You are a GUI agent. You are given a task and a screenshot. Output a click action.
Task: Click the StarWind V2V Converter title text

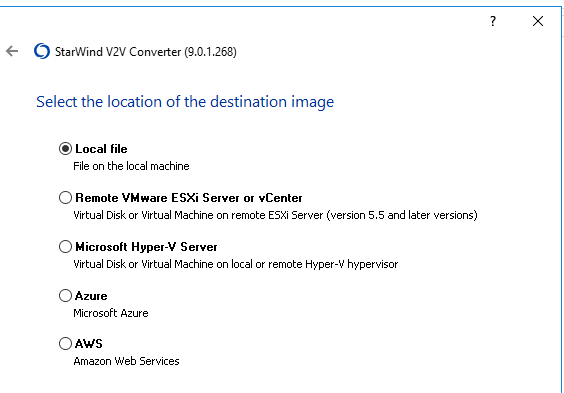pyautogui.click(x=146, y=52)
